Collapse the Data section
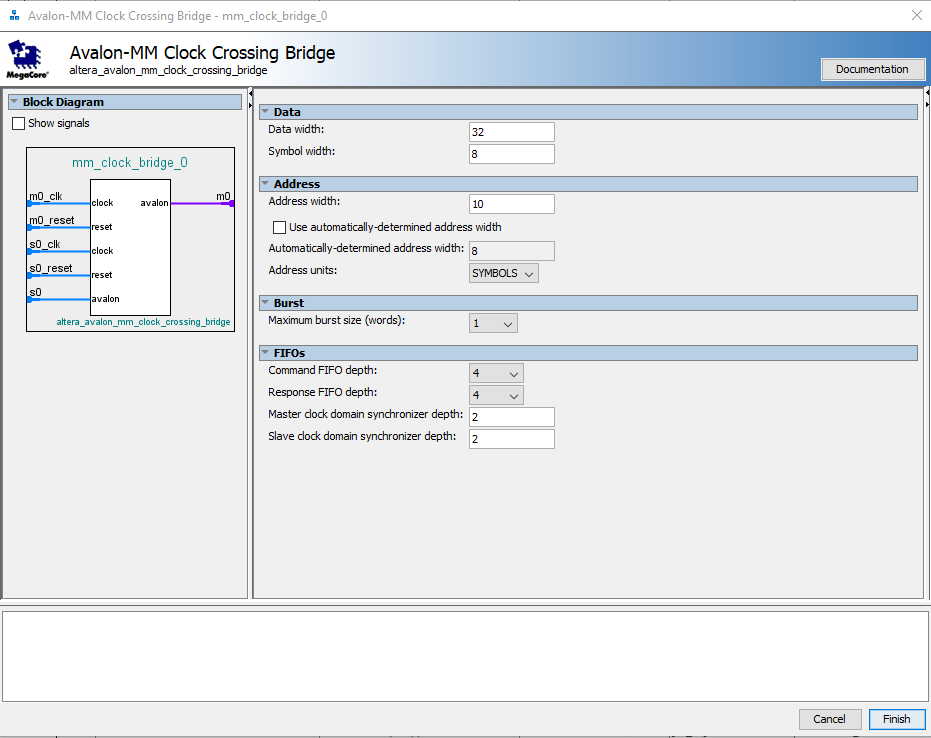 [x=265, y=112]
